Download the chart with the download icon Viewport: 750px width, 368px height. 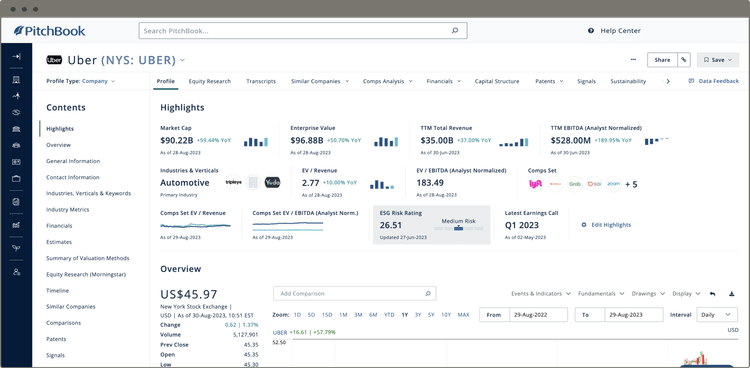click(x=731, y=293)
